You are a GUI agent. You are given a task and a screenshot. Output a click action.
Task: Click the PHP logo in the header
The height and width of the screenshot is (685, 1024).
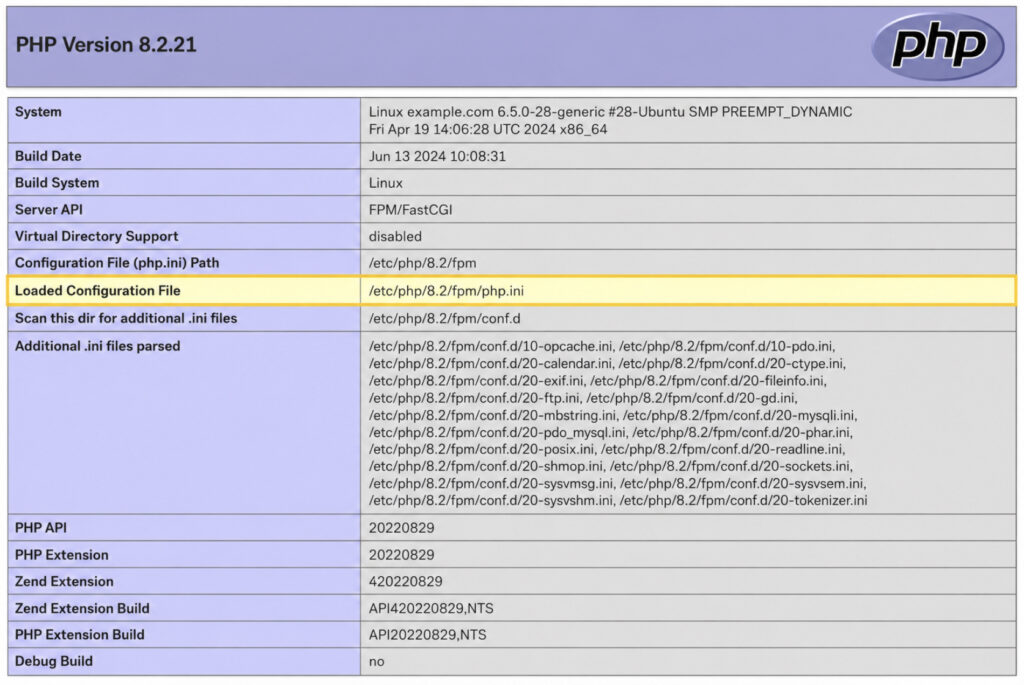click(x=938, y=46)
